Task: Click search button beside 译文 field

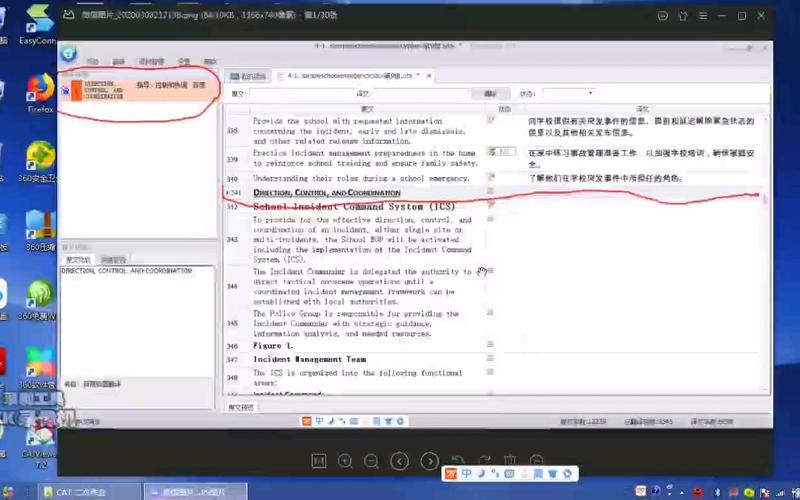Action: [x=490, y=94]
